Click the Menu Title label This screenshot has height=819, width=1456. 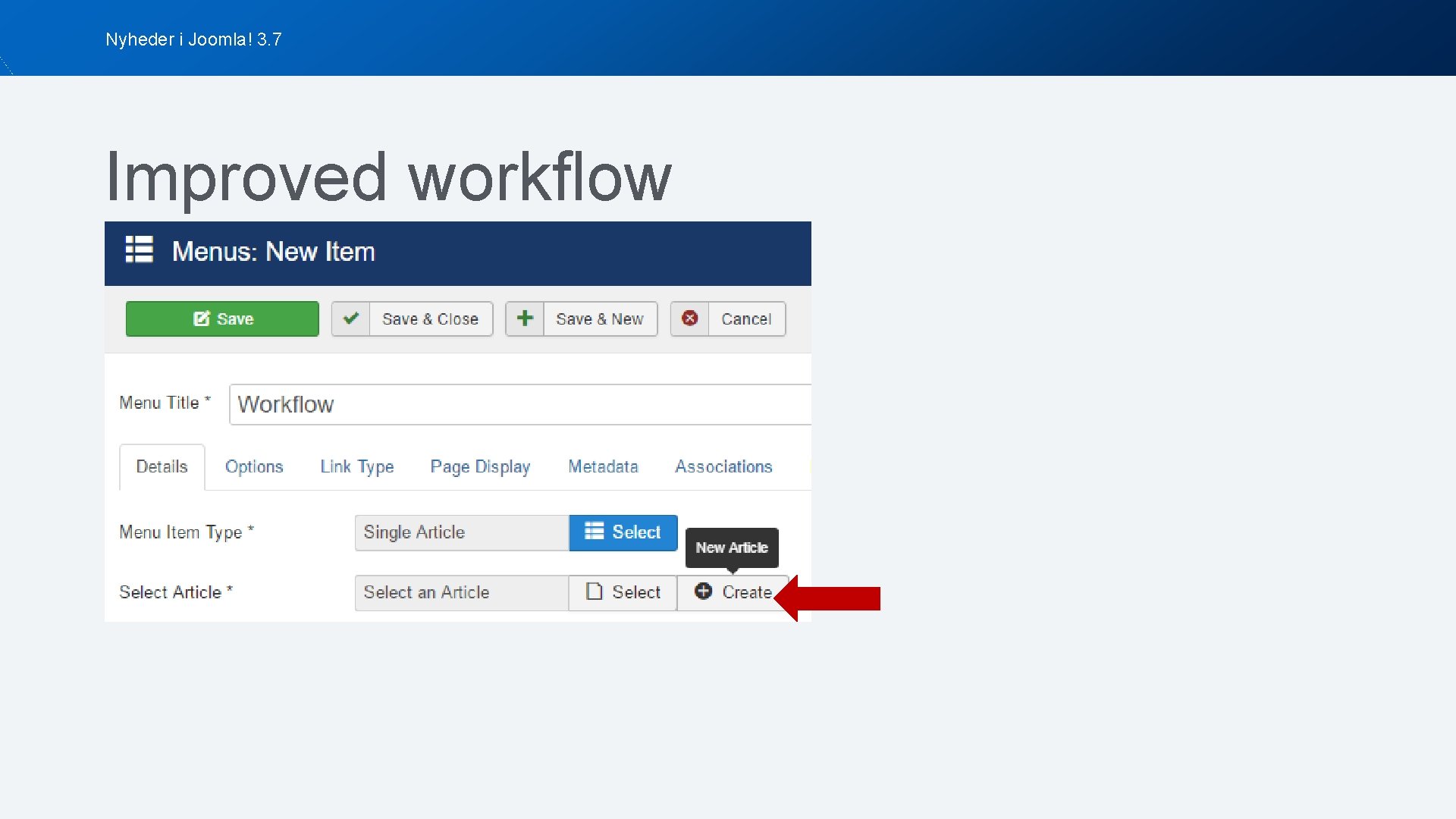[x=165, y=403]
